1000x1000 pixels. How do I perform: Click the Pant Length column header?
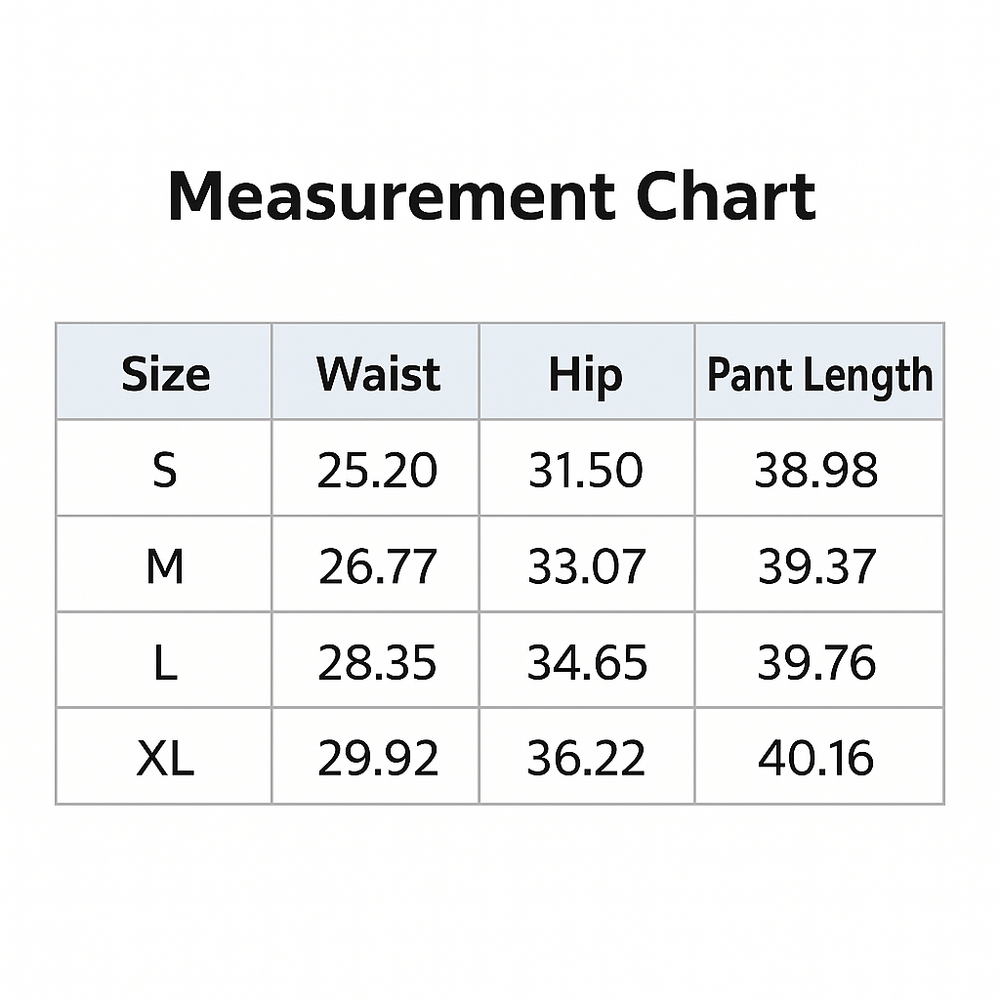[819, 375]
